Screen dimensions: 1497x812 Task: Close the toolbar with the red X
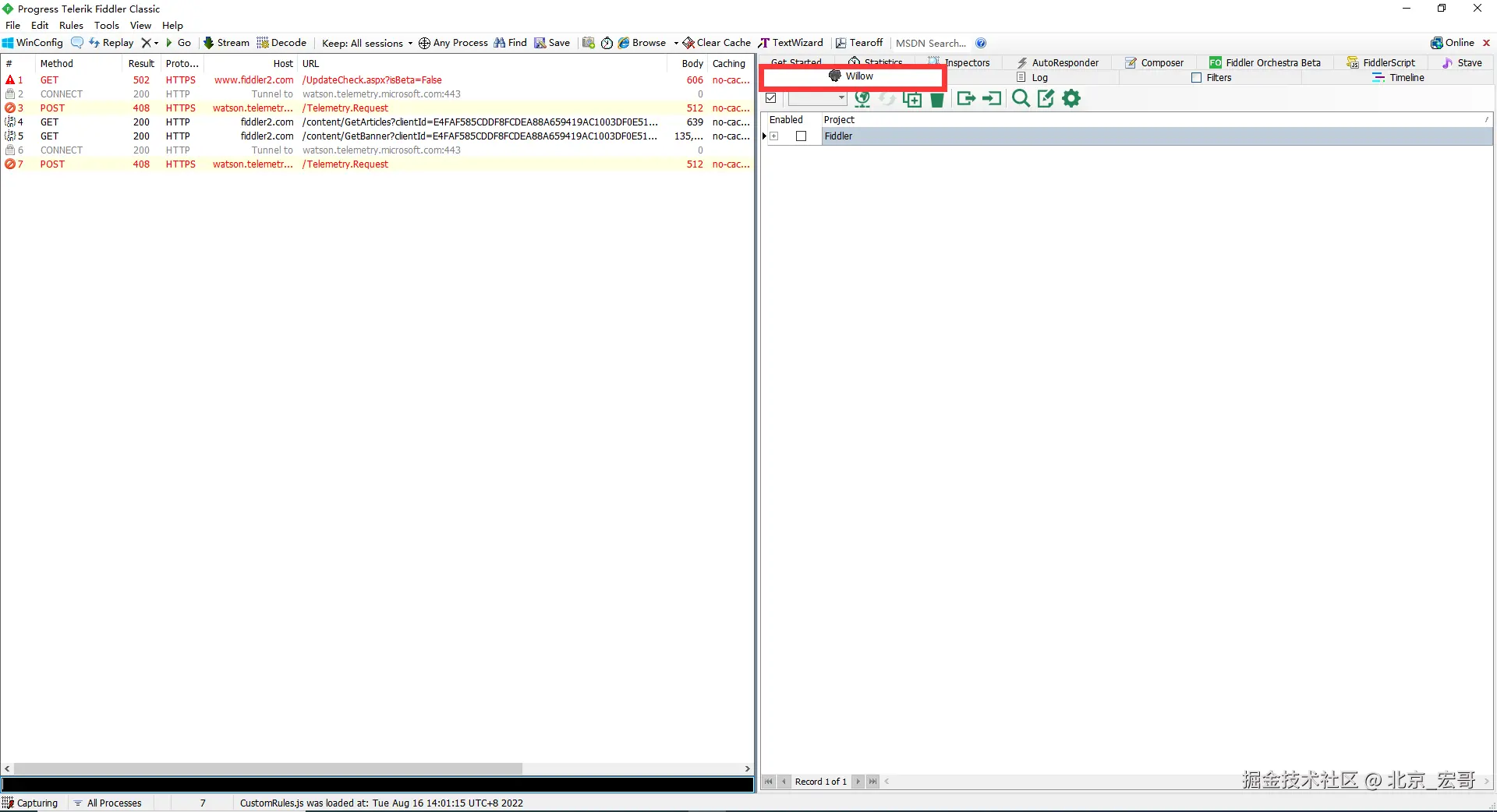1486,43
